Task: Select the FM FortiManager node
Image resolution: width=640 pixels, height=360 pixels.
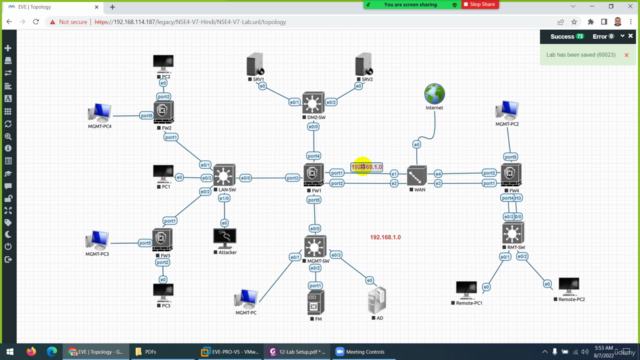Action: click(x=316, y=302)
